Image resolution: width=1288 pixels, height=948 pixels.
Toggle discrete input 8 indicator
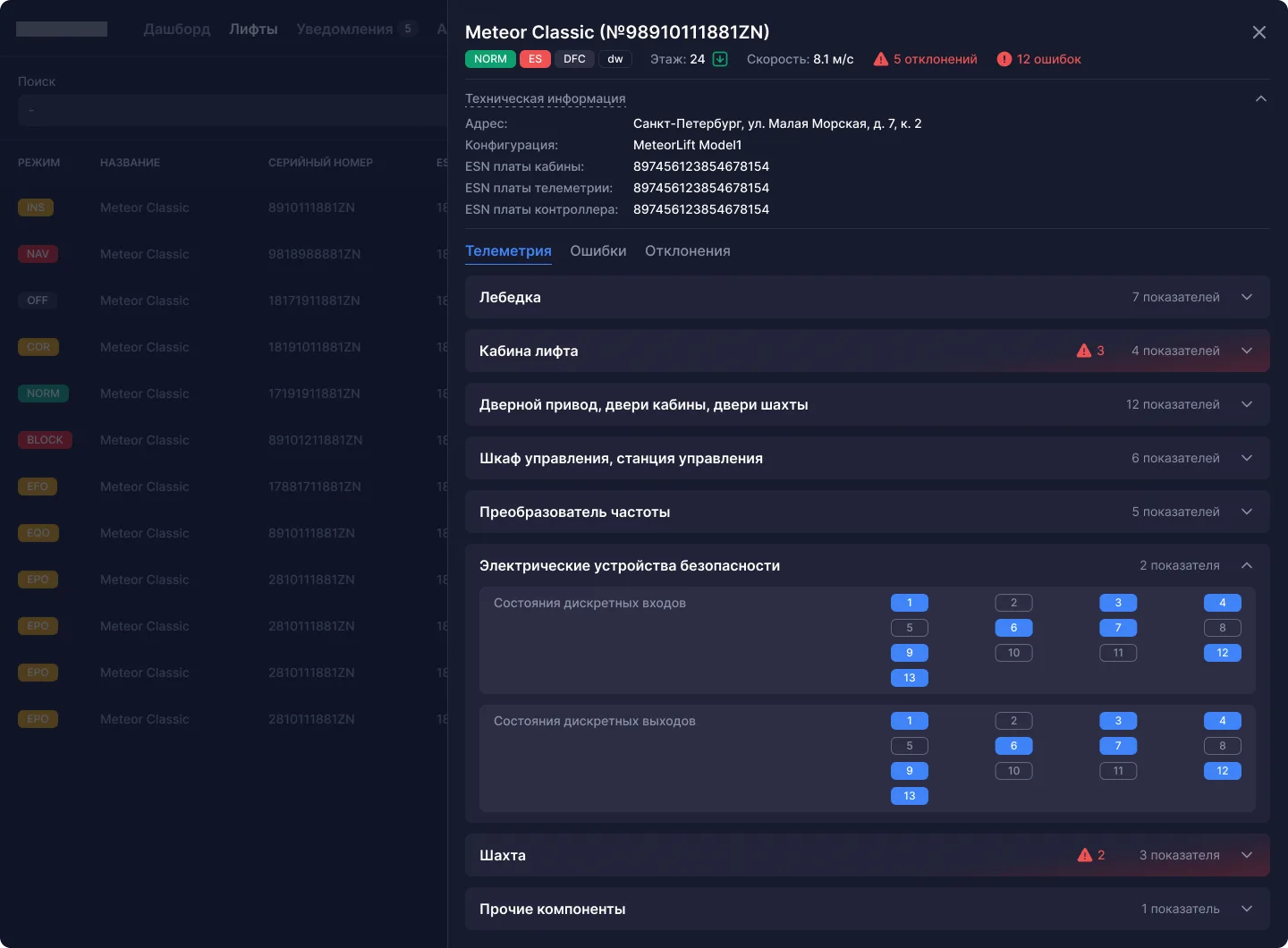1223,628
